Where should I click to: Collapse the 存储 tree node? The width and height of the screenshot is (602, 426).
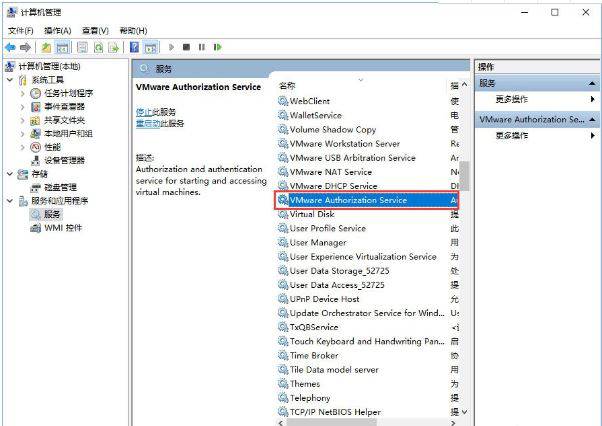point(10,174)
